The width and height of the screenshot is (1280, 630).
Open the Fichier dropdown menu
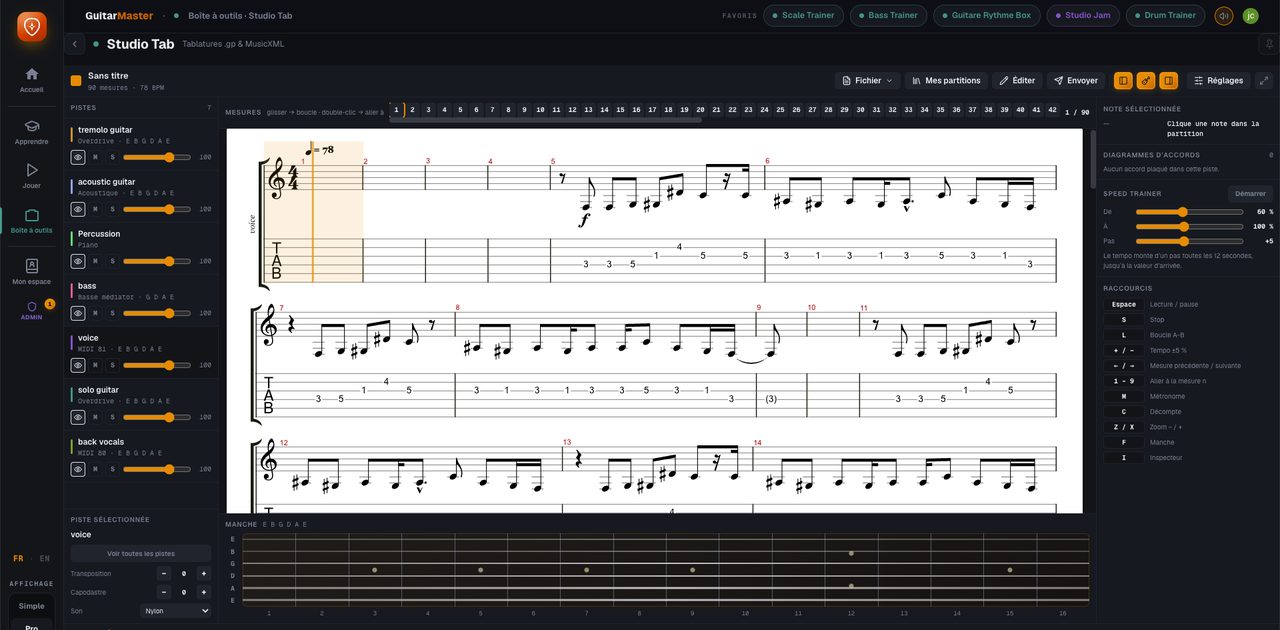coord(867,80)
